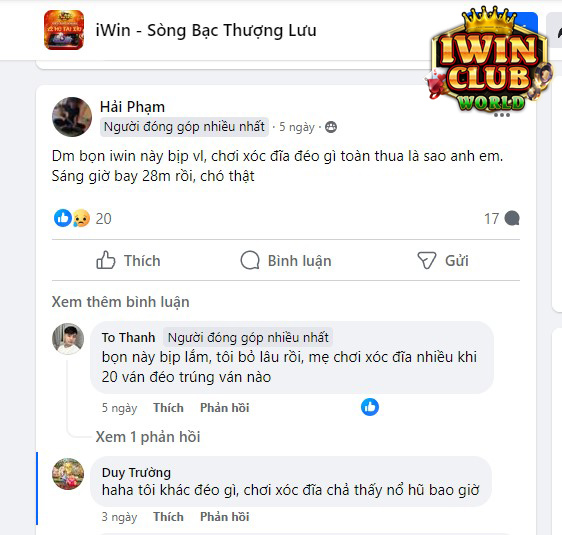Image resolution: width=562 pixels, height=535 pixels.
Task: Click the like reaction on To Thanh's comment
Action: [370, 407]
